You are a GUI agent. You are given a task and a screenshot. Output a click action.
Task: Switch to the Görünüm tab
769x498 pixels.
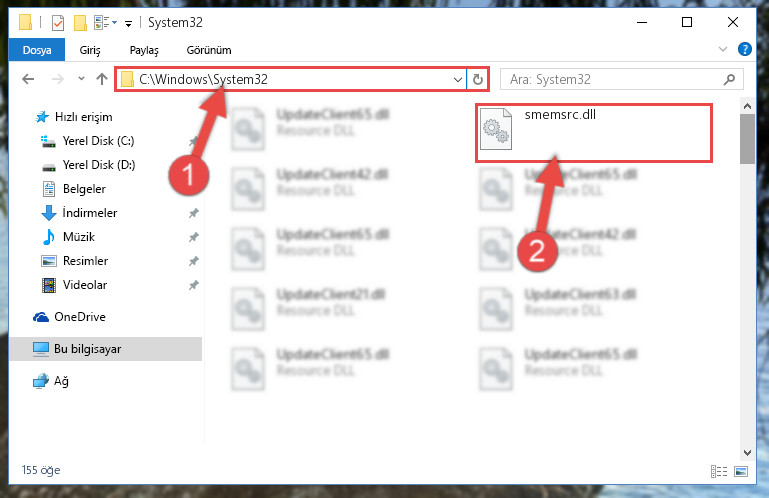point(209,50)
